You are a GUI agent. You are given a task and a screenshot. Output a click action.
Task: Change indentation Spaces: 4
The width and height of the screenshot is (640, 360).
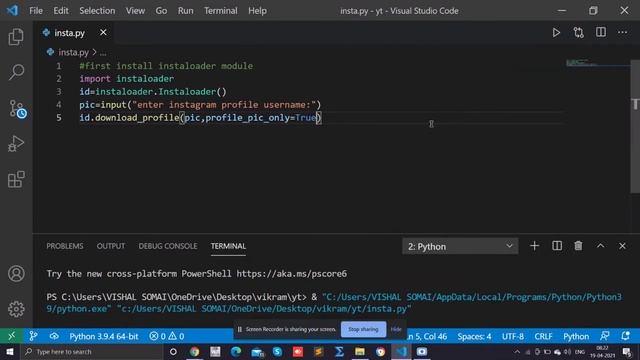(474, 336)
